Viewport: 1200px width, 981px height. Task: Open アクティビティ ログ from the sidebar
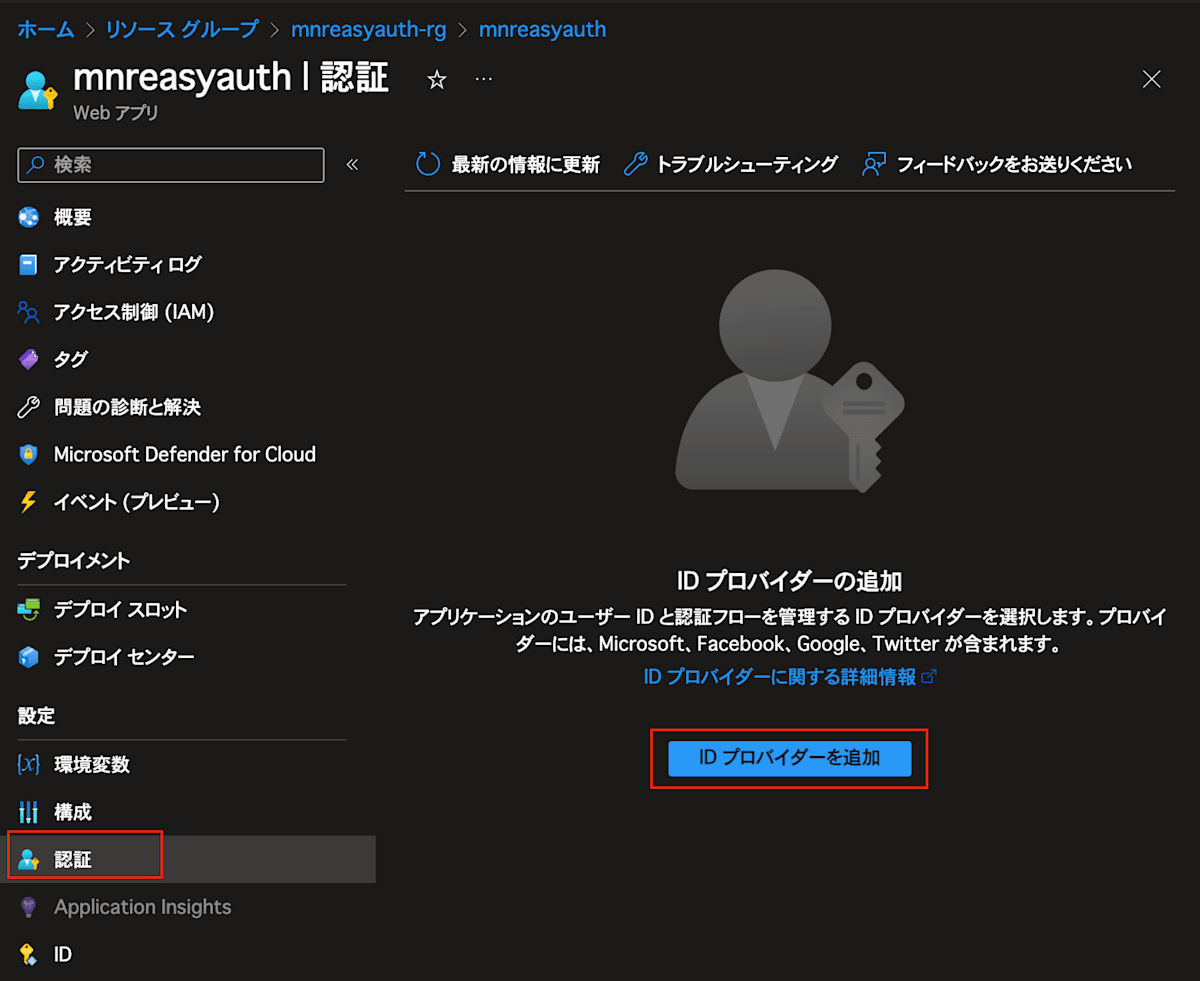click(x=127, y=265)
